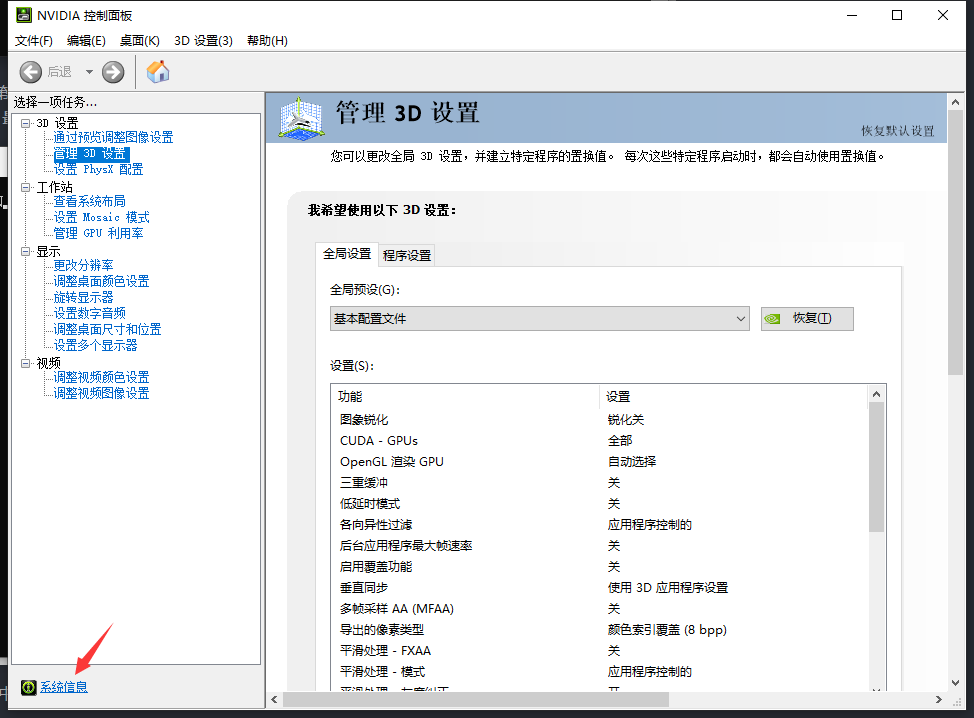Select 通过预览调整图像设置 in tree
974x718 pixels.
[x=113, y=137]
